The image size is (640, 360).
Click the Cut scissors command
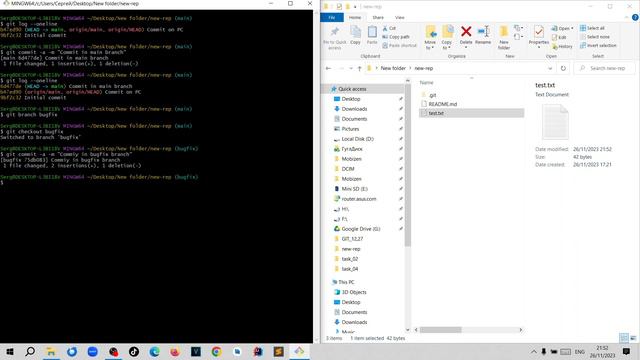[x=389, y=28]
